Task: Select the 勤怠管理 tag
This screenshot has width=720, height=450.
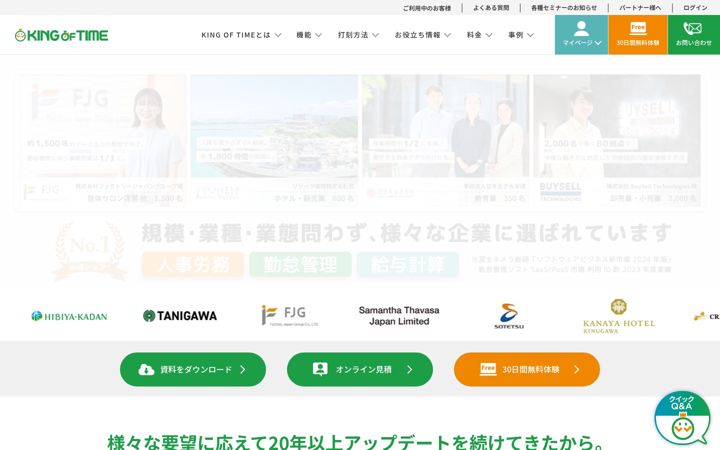Action: point(300,264)
